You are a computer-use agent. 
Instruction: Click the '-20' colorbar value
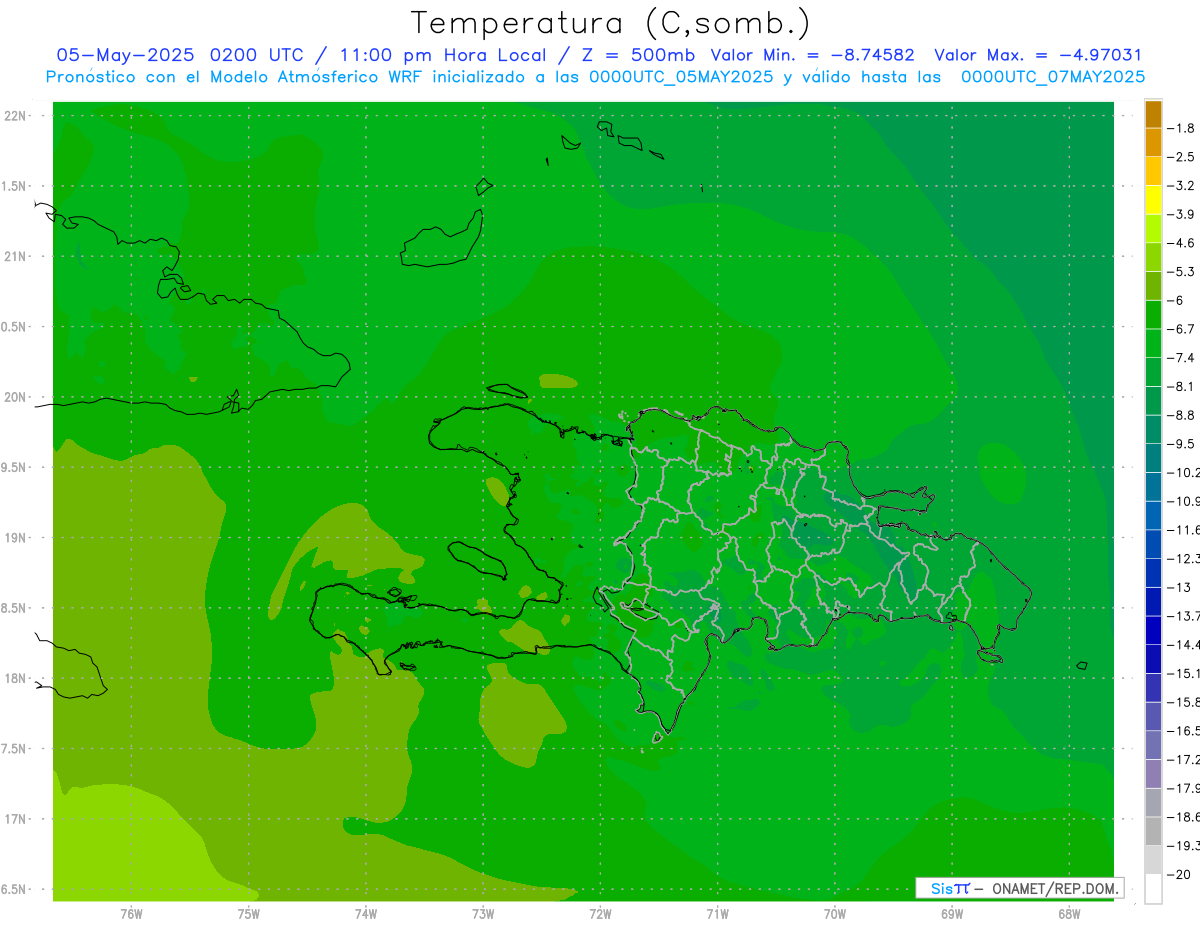point(1179,874)
